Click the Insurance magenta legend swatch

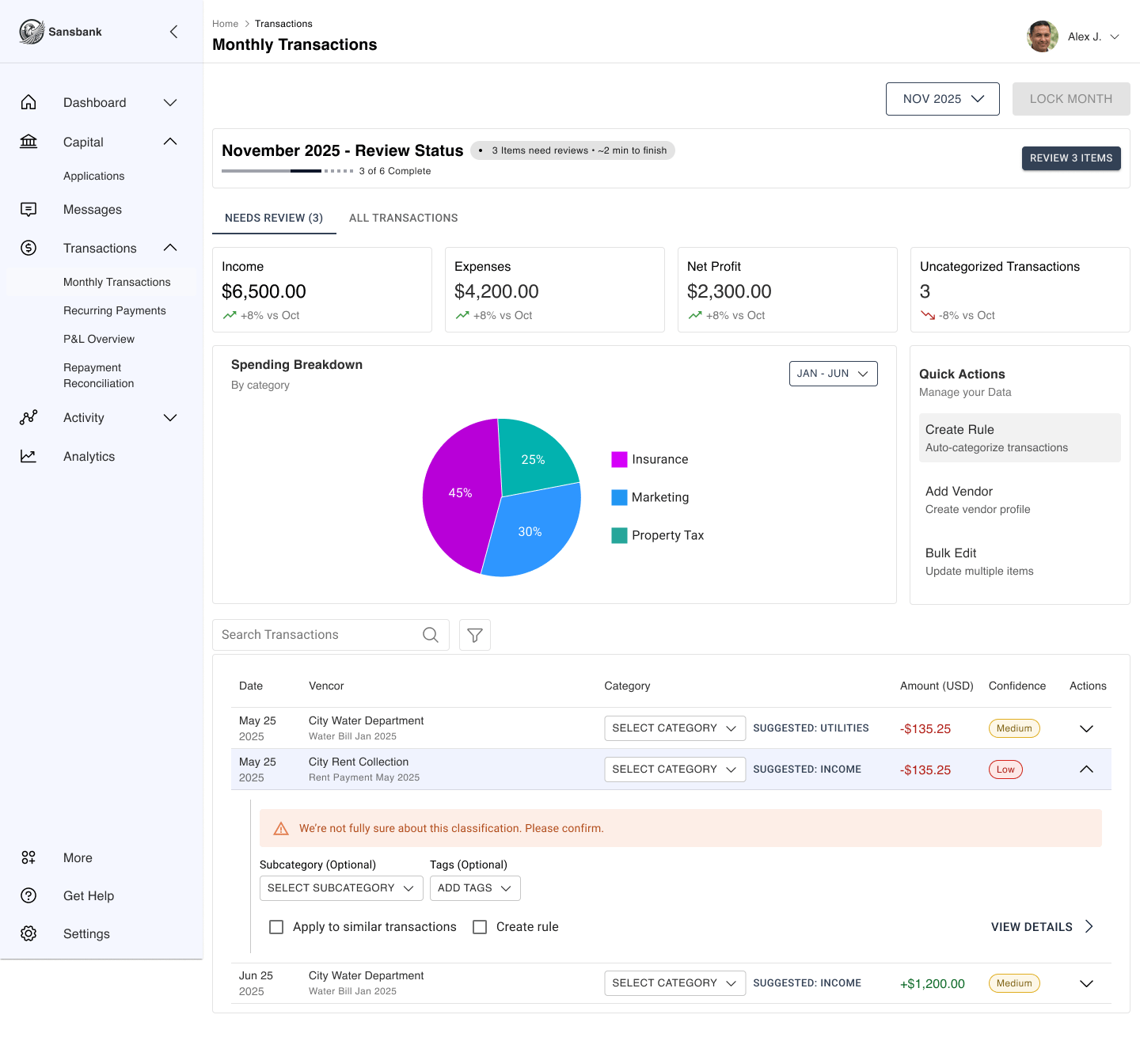pos(619,460)
